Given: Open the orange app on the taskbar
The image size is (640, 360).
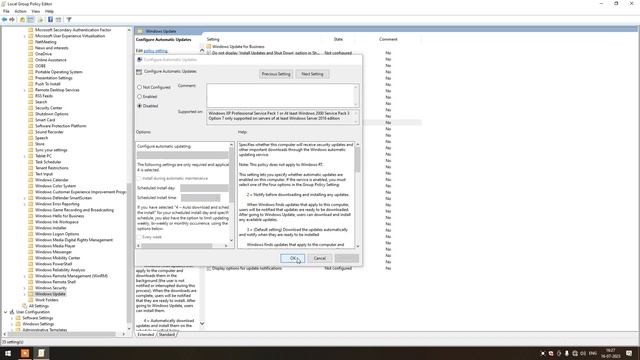Looking at the screenshot, I should click(25, 353).
